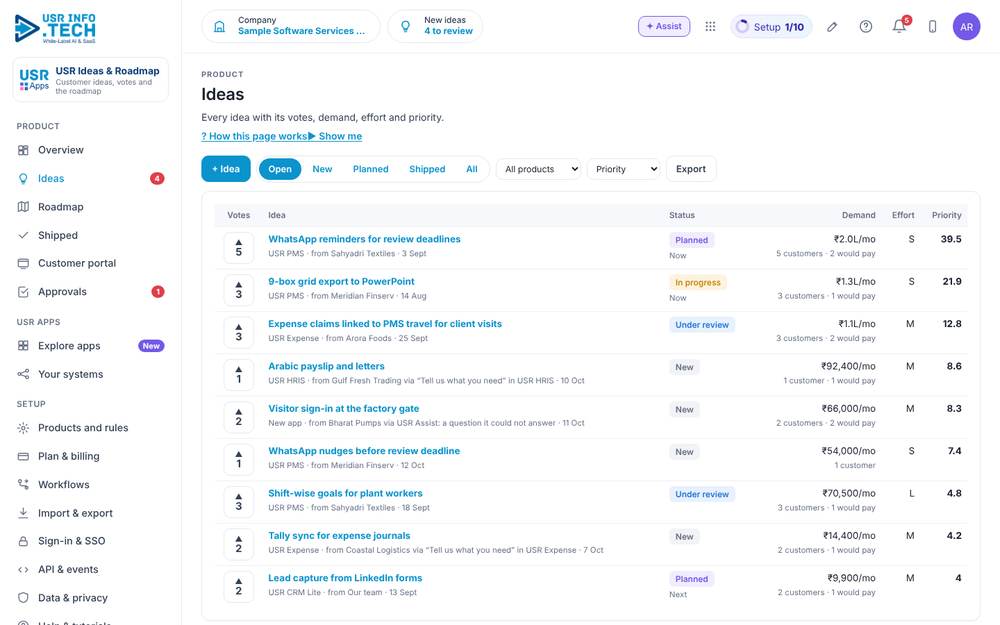The image size is (1000, 625).
Task: Upvote Shift-wise goals for plant workers
Action: pyautogui.click(x=239, y=501)
